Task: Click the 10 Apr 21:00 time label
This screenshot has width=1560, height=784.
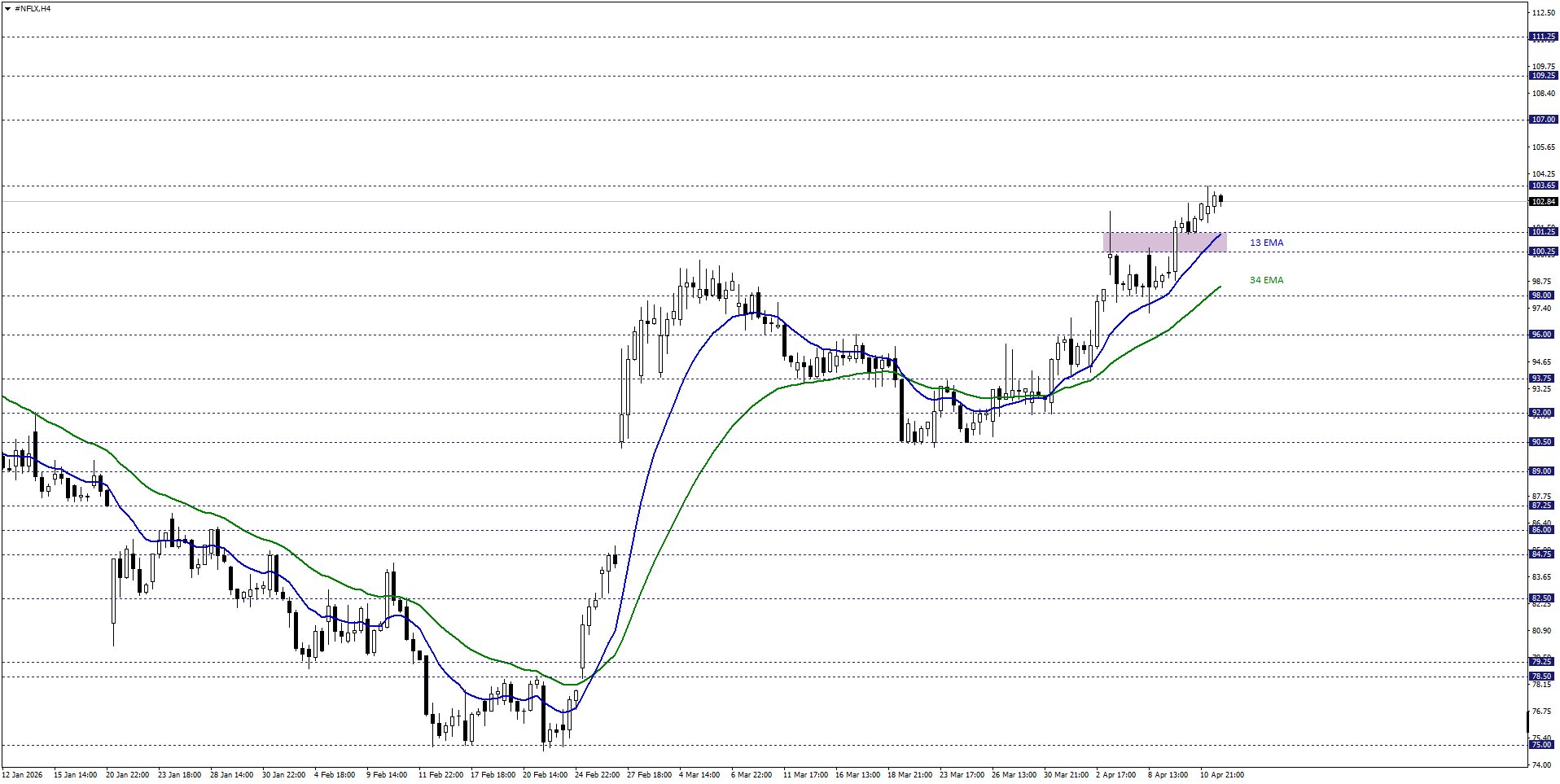Action: click(x=1221, y=774)
